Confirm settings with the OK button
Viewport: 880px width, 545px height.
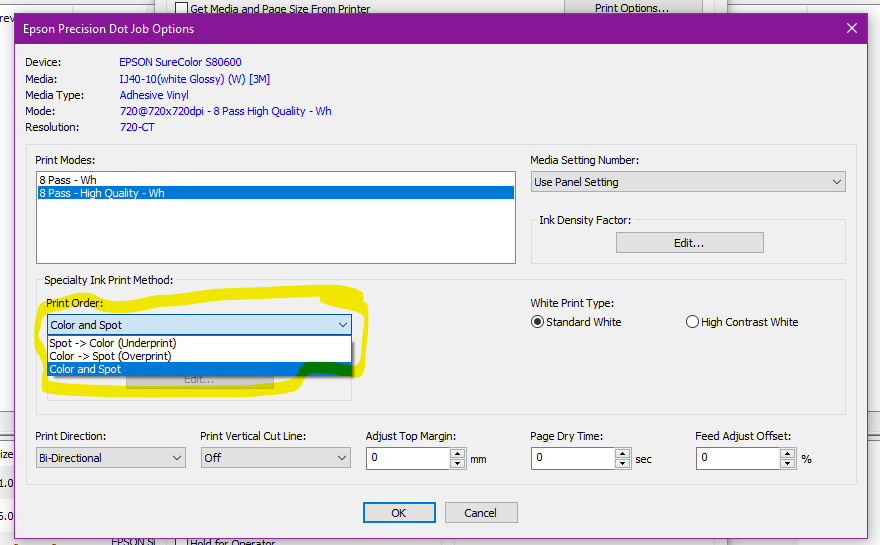pyautogui.click(x=399, y=512)
